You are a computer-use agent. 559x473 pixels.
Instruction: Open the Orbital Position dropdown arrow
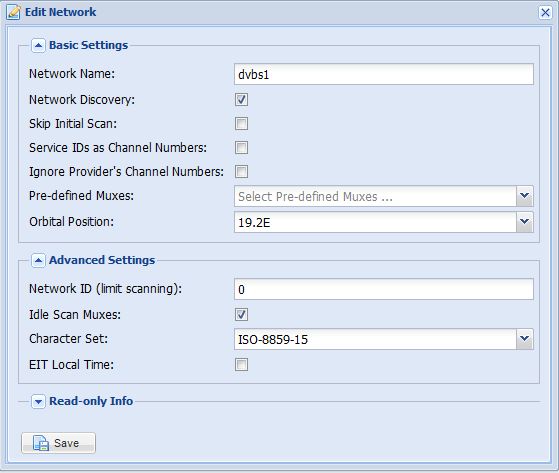[524, 222]
